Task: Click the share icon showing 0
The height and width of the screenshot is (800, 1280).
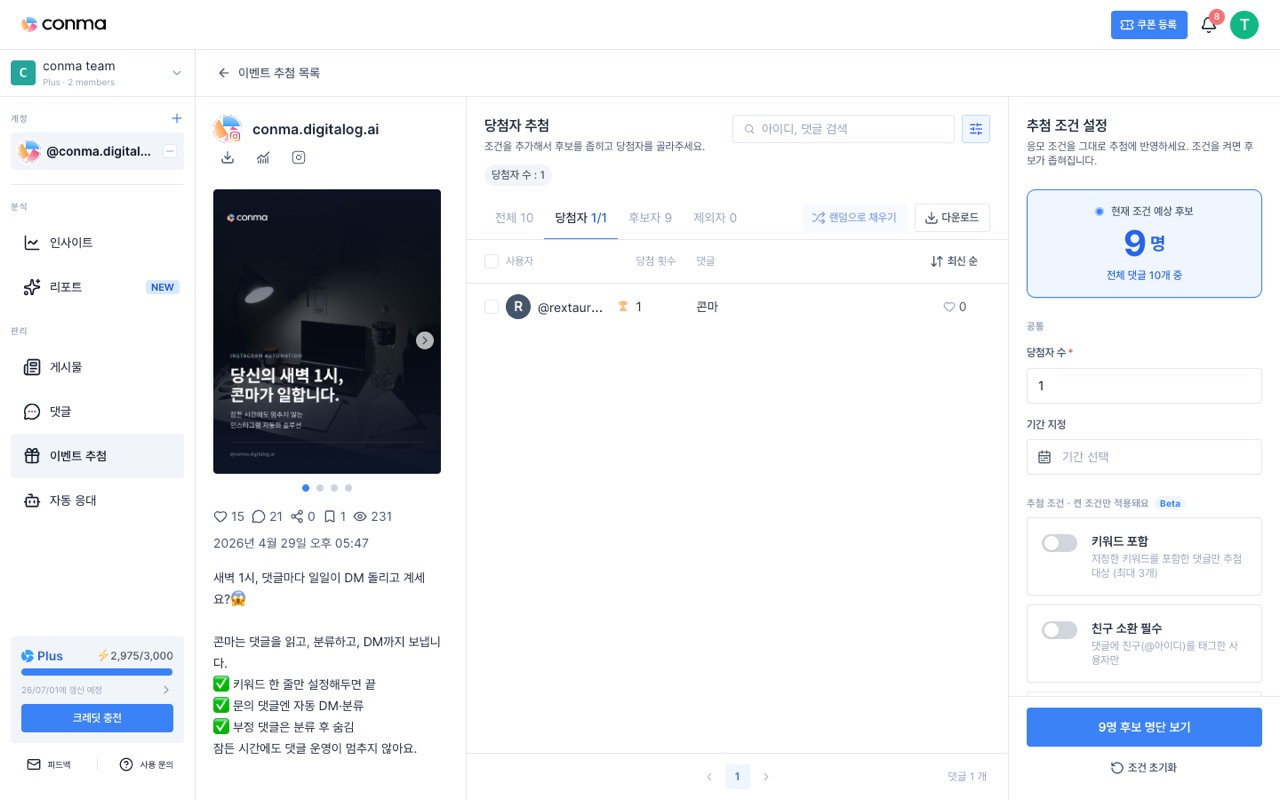Action: tap(297, 517)
